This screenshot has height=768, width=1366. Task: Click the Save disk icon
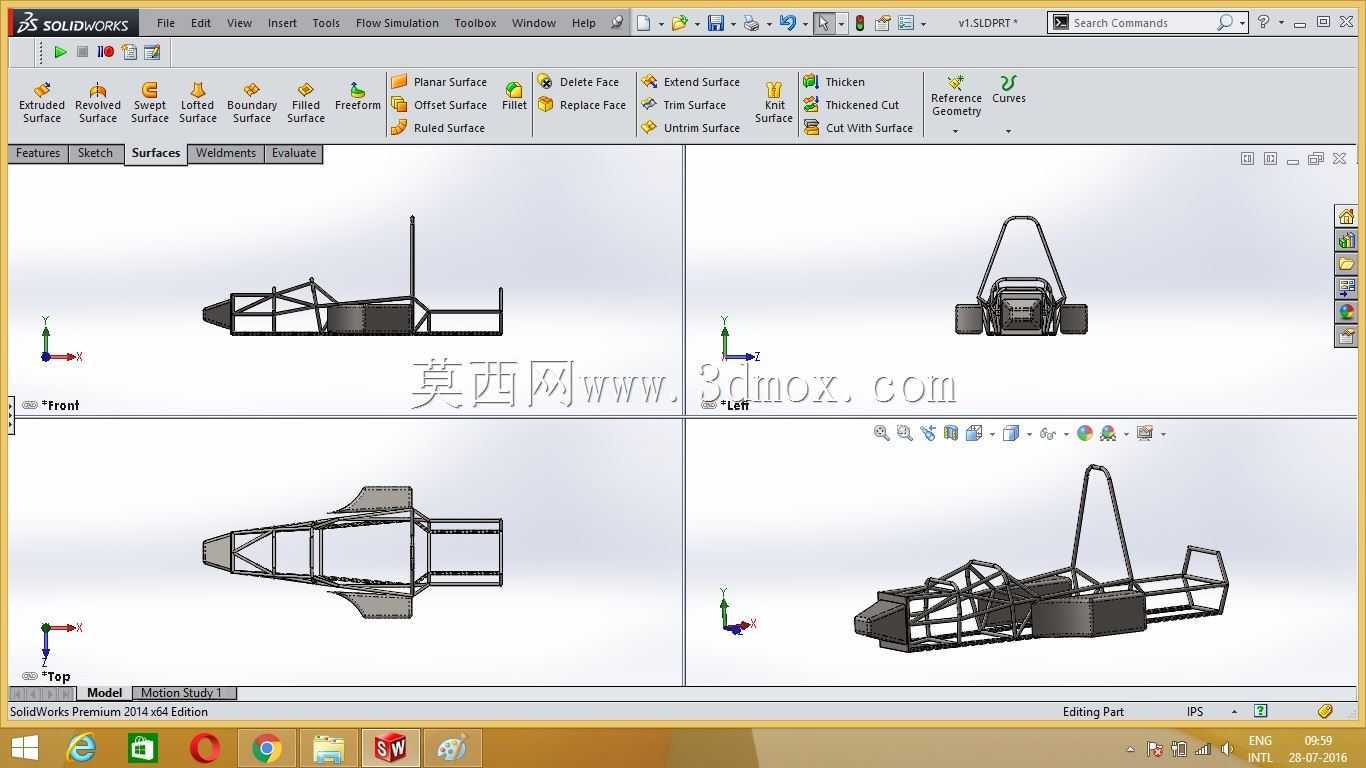click(716, 22)
